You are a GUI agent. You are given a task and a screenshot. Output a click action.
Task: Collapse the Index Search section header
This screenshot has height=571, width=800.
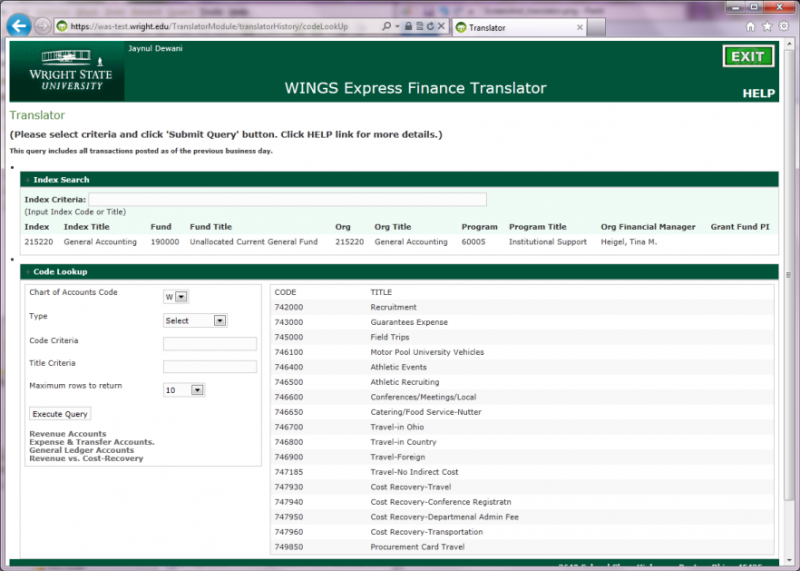[61, 180]
